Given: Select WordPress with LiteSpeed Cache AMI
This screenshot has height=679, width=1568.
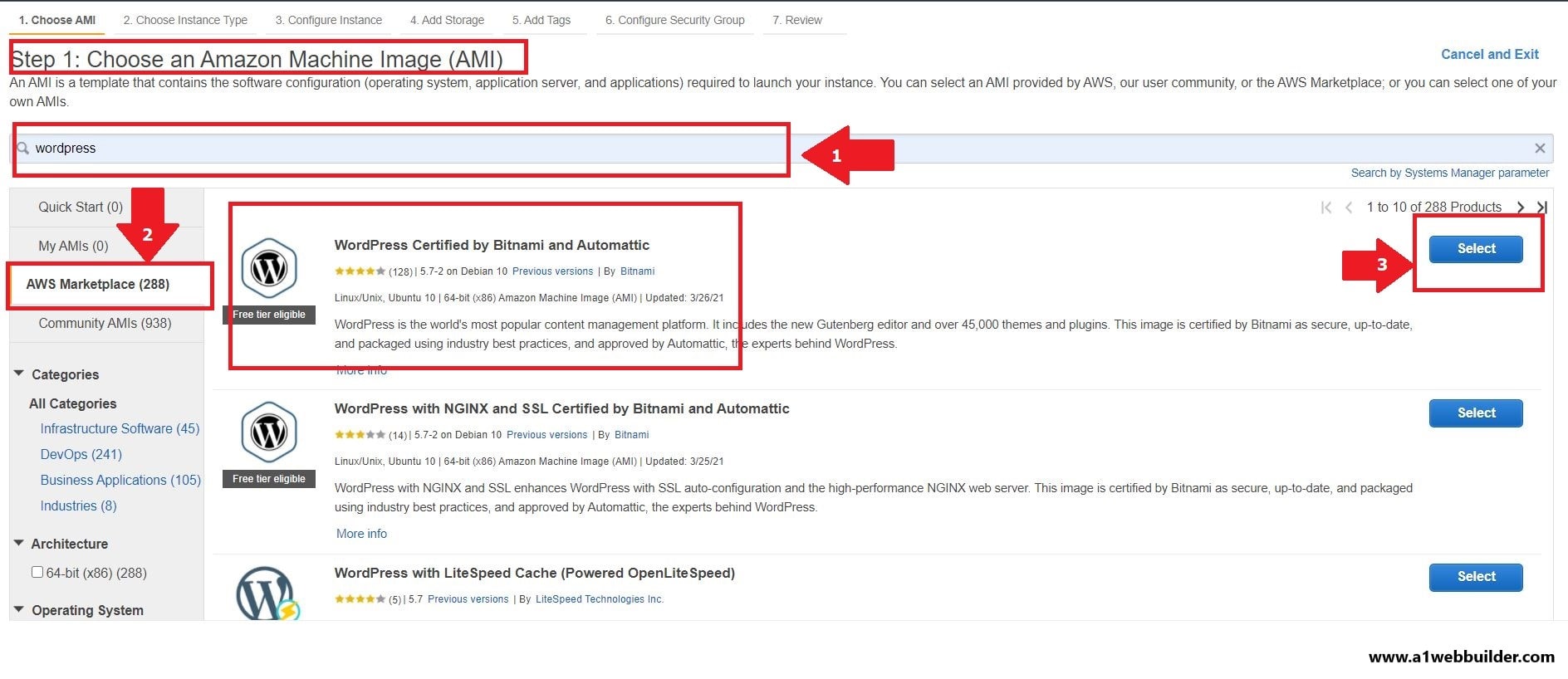Looking at the screenshot, I should [1476, 577].
